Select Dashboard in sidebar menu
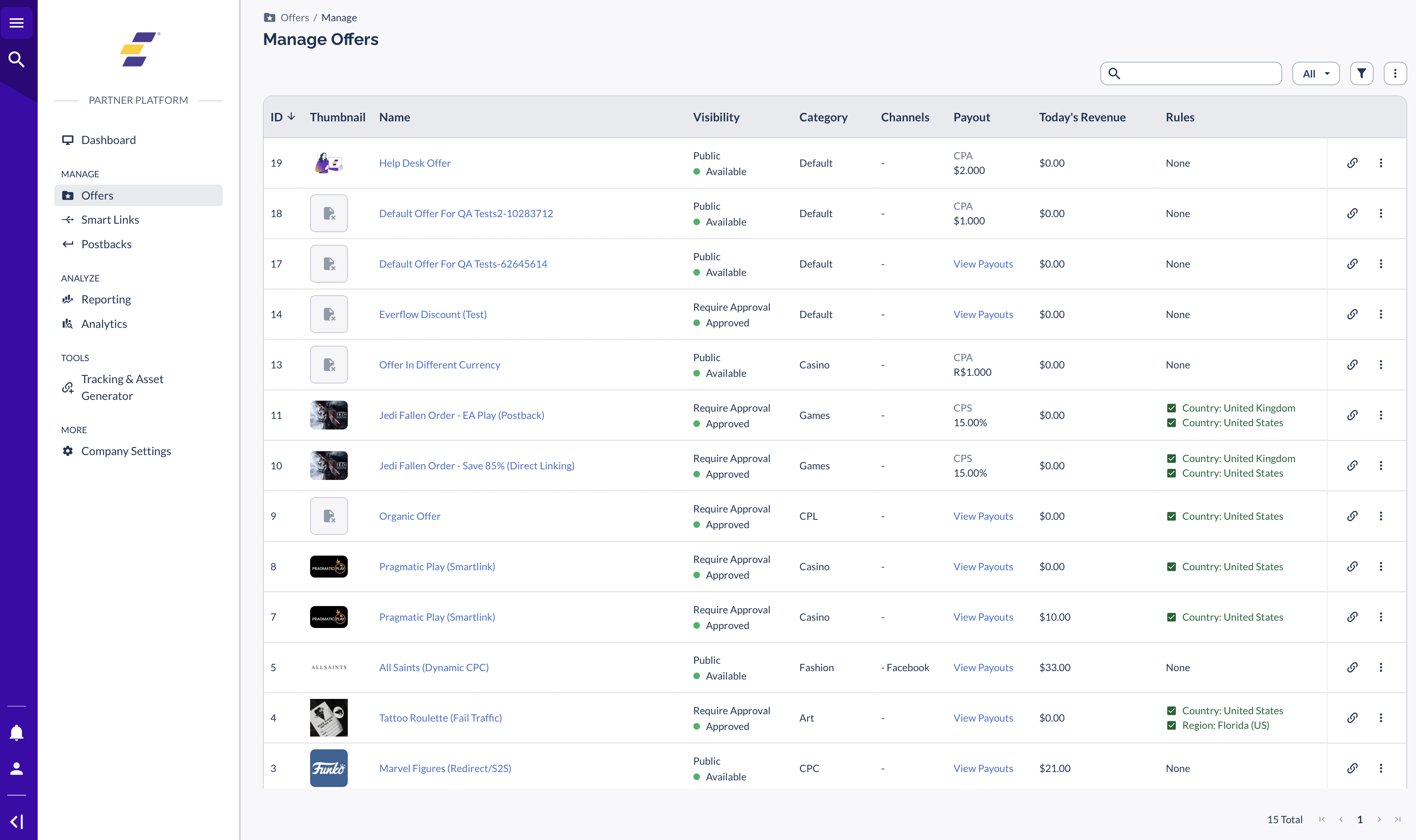Viewport: 1416px width, 840px height. click(x=108, y=140)
